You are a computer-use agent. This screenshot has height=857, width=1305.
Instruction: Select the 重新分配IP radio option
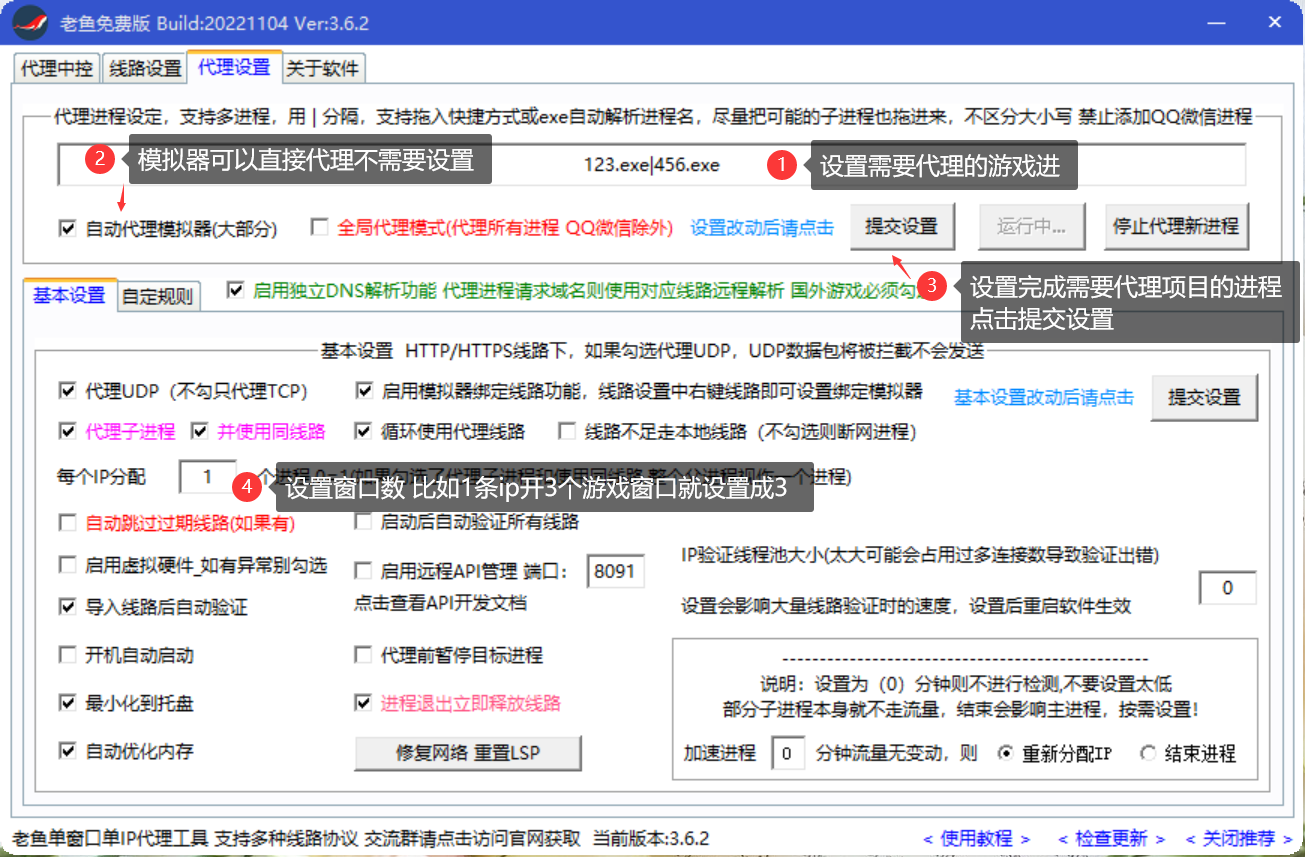point(1005,753)
